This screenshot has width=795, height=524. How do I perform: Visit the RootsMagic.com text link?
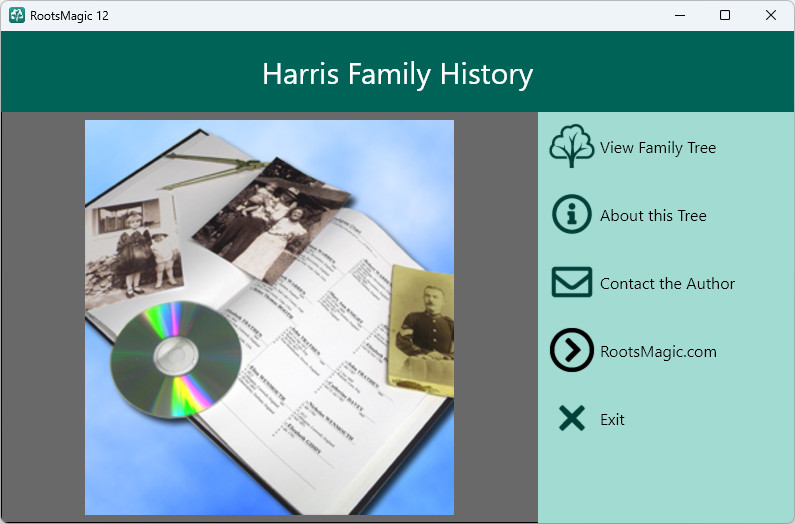[x=658, y=352]
